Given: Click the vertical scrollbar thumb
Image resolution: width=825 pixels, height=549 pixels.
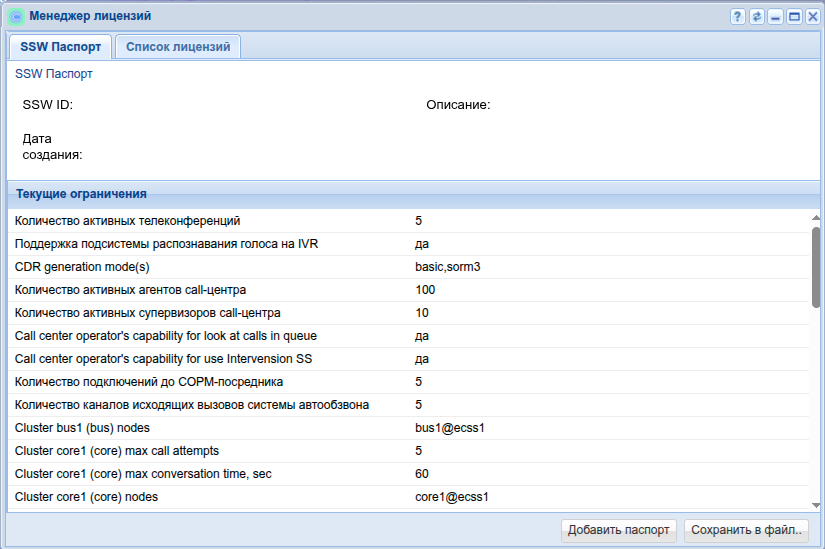Looking at the screenshot, I should (x=816, y=265).
